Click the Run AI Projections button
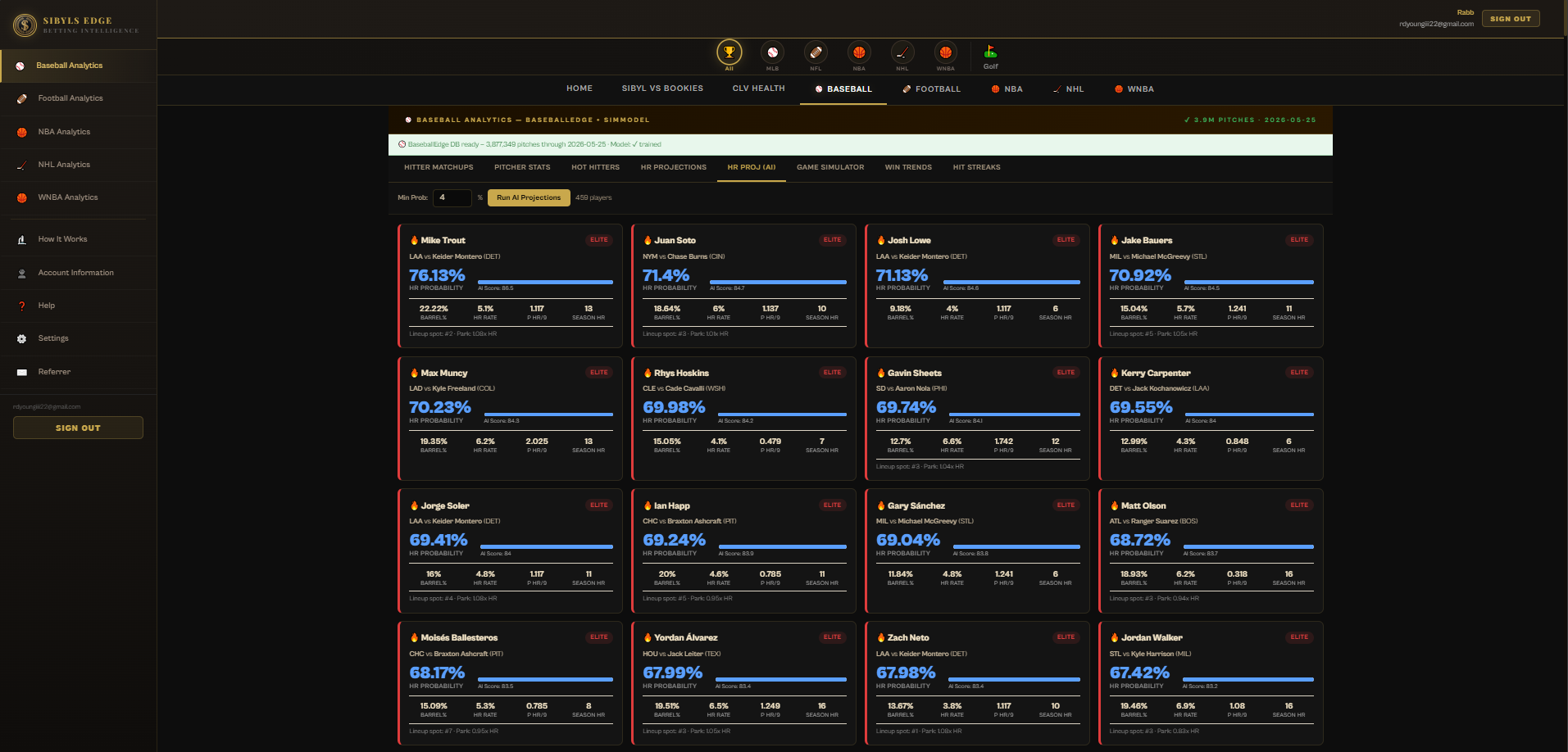The height and width of the screenshot is (752, 1568). coord(529,197)
